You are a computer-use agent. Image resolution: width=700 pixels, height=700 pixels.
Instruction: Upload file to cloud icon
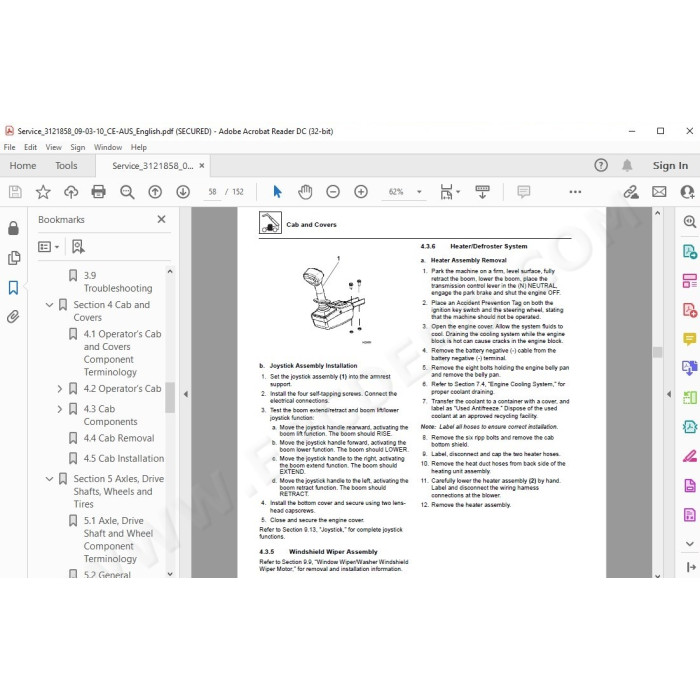coord(71,192)
